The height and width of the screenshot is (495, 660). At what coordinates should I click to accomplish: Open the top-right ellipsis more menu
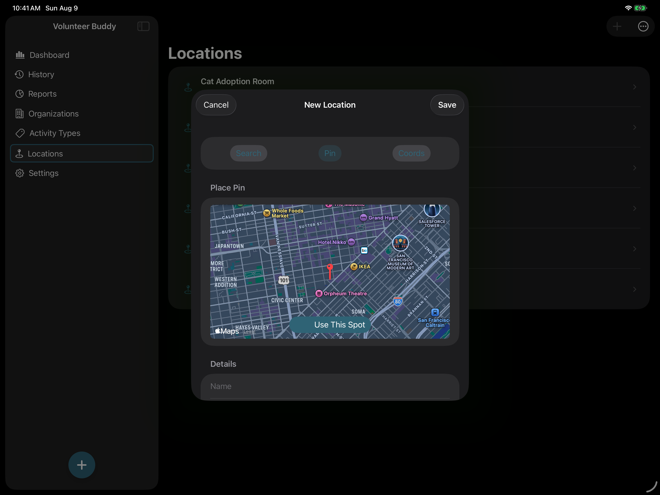[x=643, y=27]
